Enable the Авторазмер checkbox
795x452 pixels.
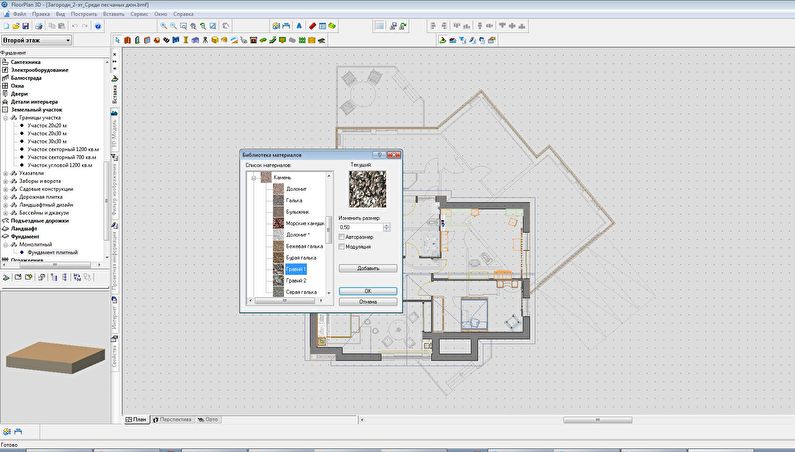click(x=343, y=237)
